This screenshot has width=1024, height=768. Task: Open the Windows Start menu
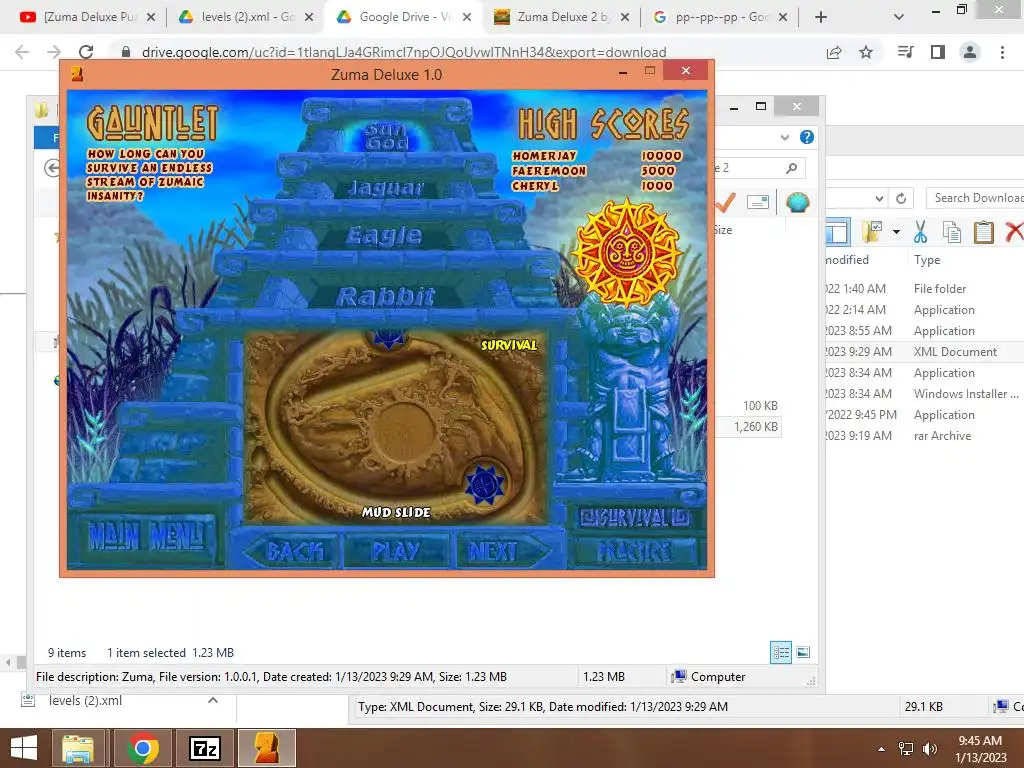click(x=24, y=748)
